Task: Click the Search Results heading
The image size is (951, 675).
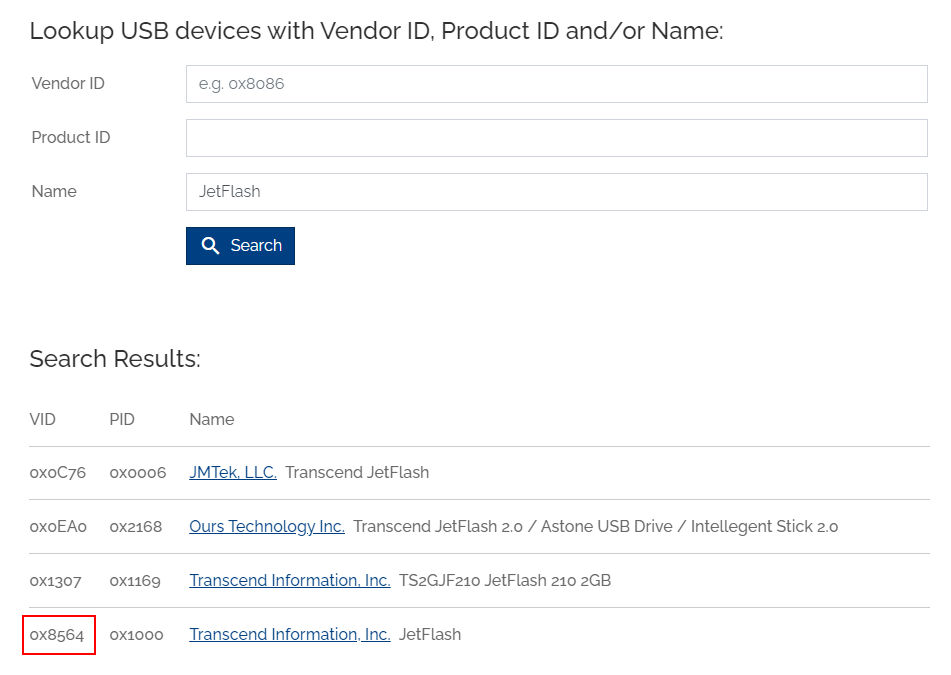Action: coord(115,359)
